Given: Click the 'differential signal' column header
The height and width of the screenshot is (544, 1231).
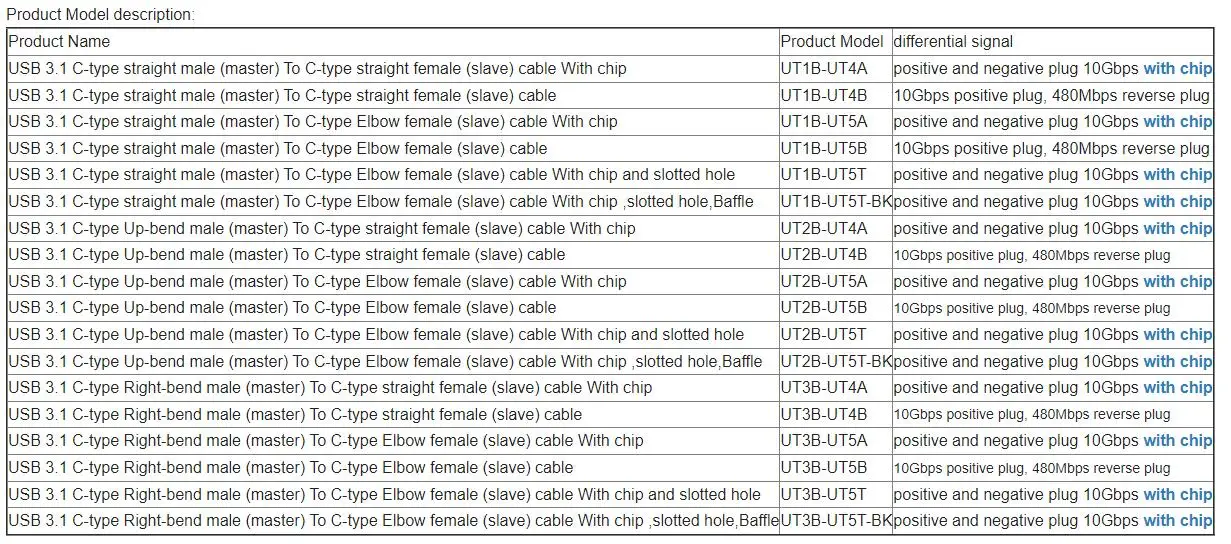Looking at the screenshot, I should tap(952, 42).
